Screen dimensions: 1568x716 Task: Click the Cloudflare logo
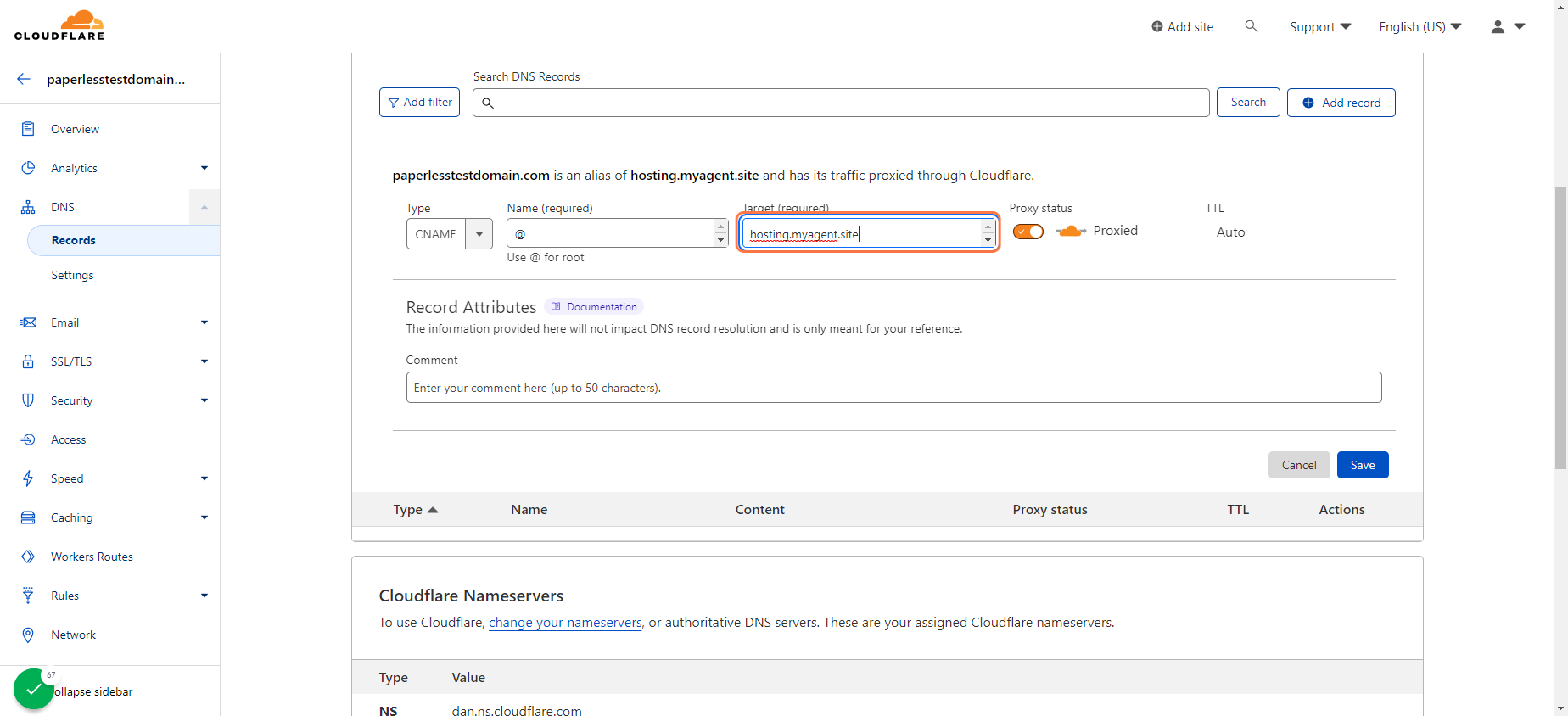pyautogui.click(x=59, y=25)
